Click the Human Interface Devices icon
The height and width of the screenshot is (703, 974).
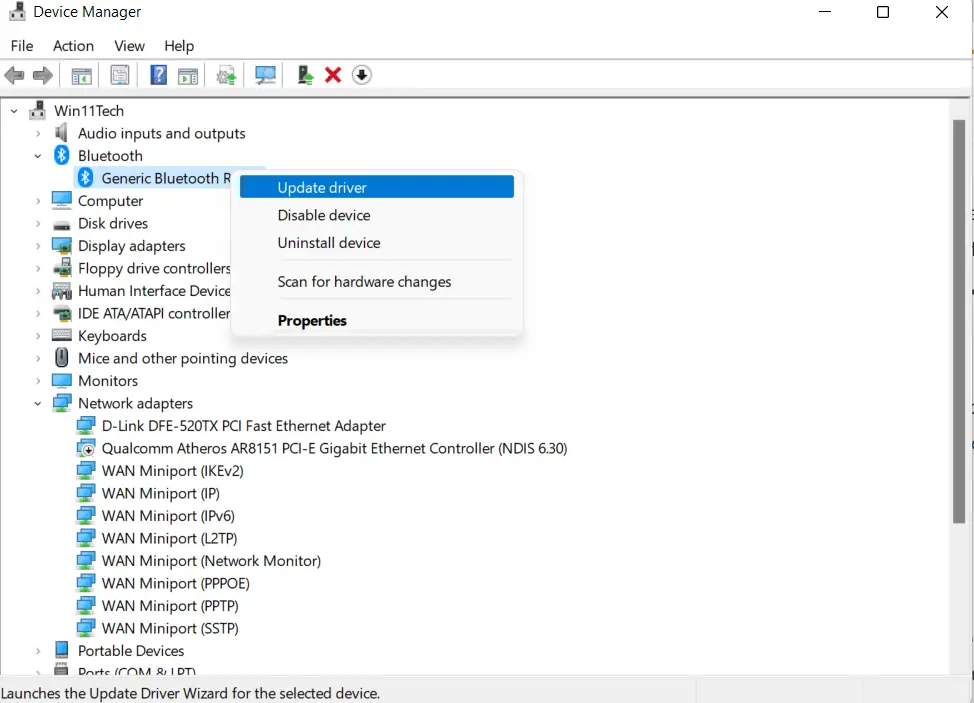point(61,291)
